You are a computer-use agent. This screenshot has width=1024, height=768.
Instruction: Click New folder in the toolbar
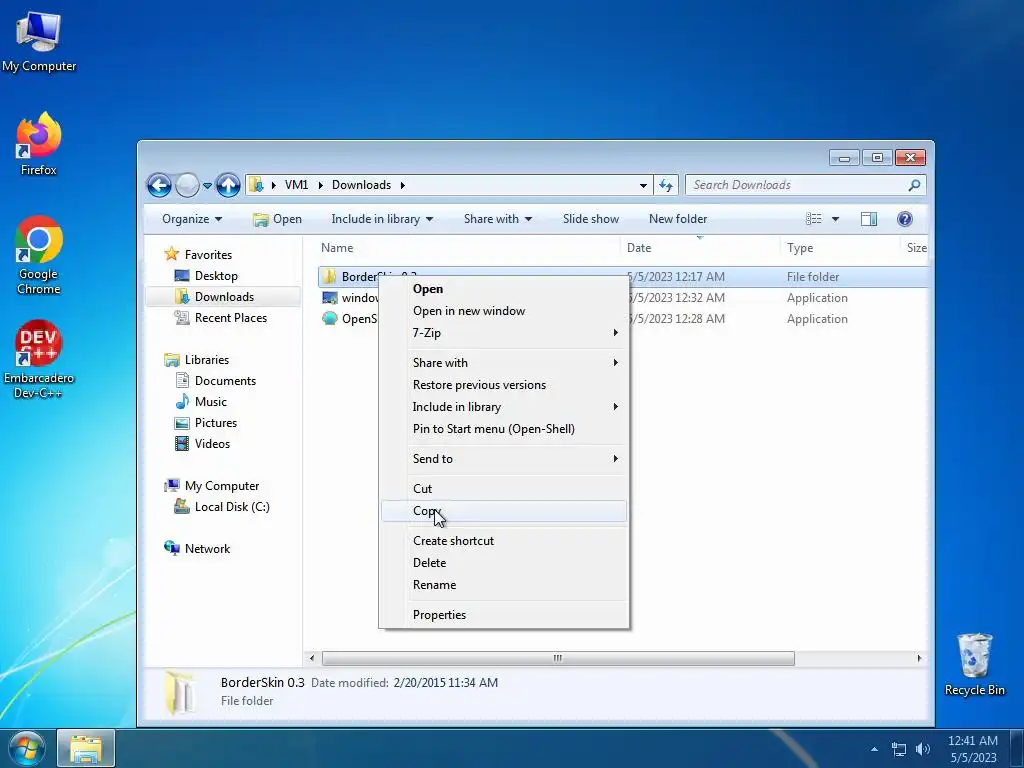678,219
